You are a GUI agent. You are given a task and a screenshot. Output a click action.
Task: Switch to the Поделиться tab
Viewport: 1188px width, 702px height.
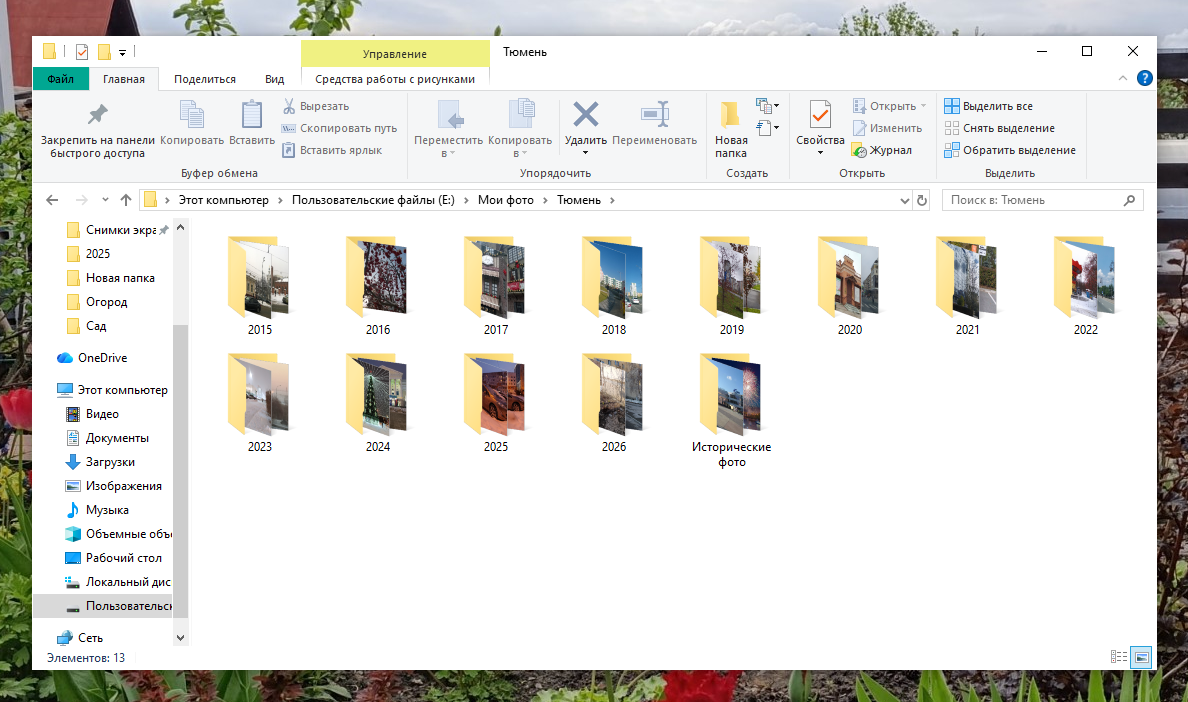coord(205,79)
